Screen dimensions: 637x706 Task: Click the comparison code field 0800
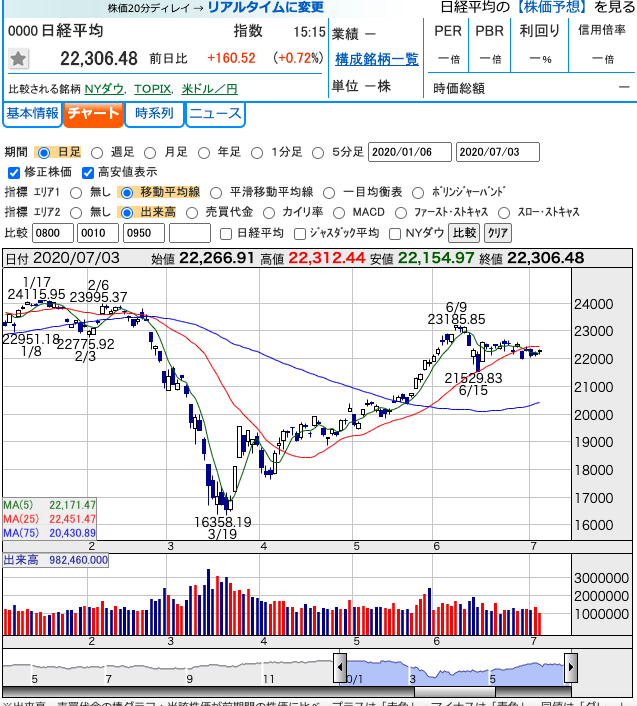tap(53, 233)
